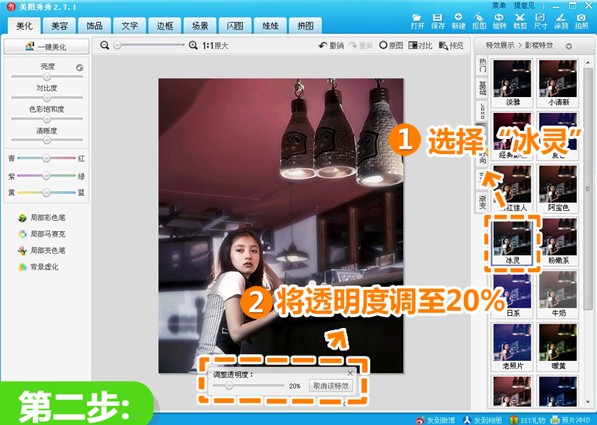The image size is (597, 425).
Task: Switch to the 娃娃 tab
Action: click(x=270, y=26)
